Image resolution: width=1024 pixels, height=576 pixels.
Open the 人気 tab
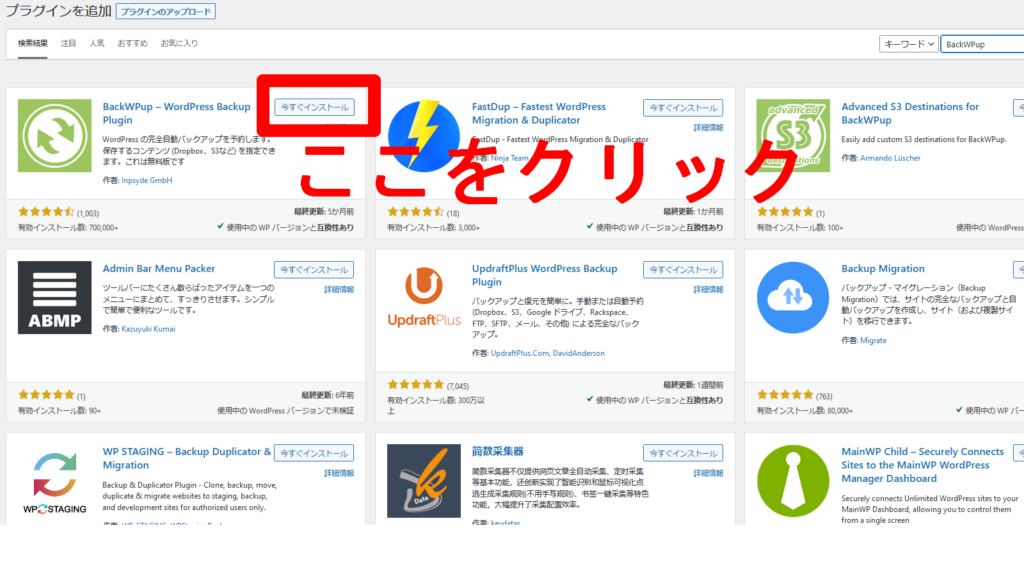97,43
